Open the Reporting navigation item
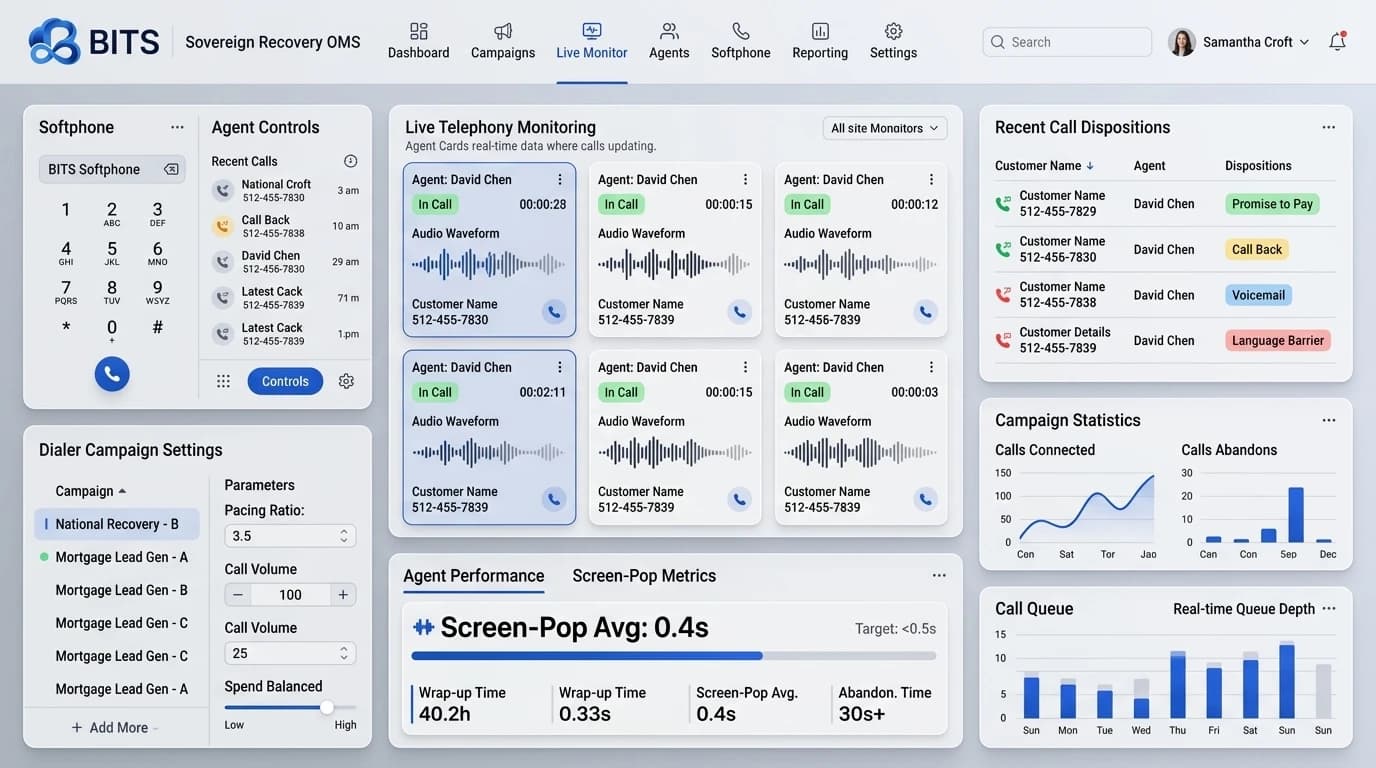 820,41
